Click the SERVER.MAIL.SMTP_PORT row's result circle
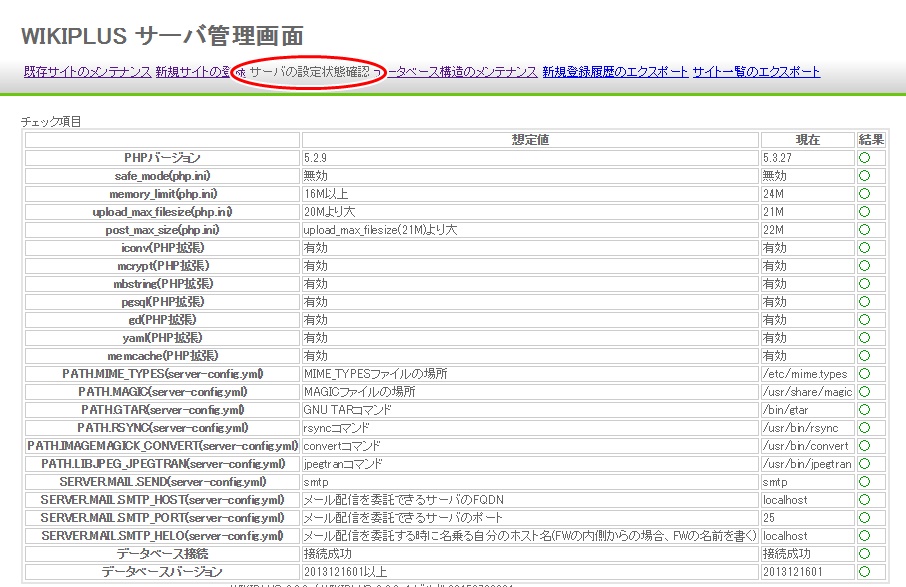The width and height of the screenshot is (906, 587). pos(864,518)
